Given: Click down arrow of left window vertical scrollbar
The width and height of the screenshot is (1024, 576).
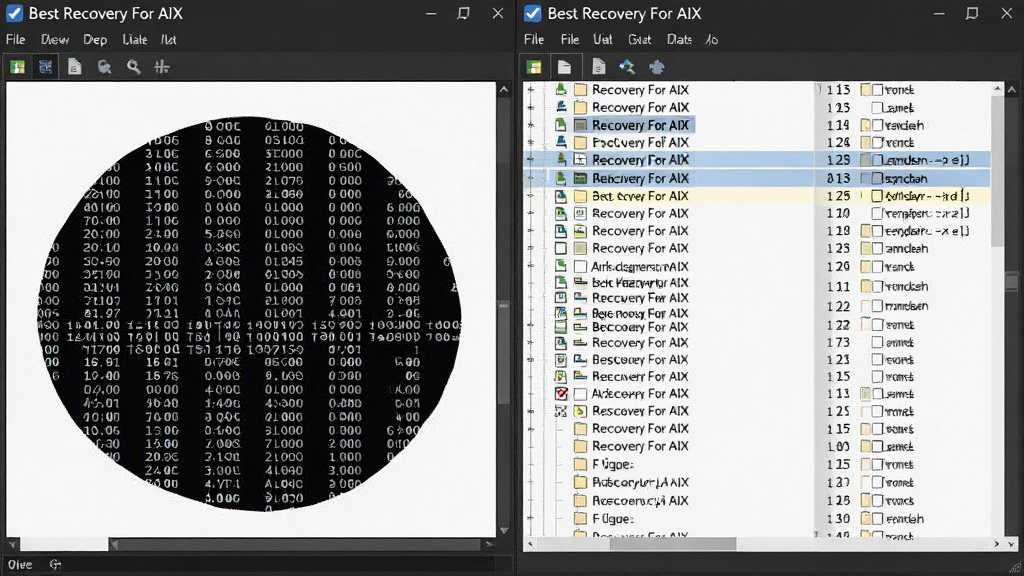Looking at the screenshot, I should point(504,530).
